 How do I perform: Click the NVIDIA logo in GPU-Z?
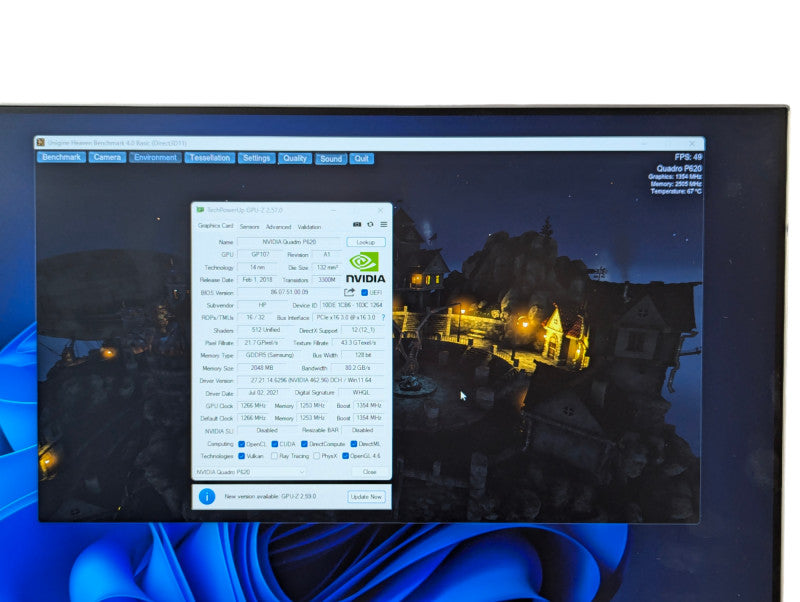[365, 268]
